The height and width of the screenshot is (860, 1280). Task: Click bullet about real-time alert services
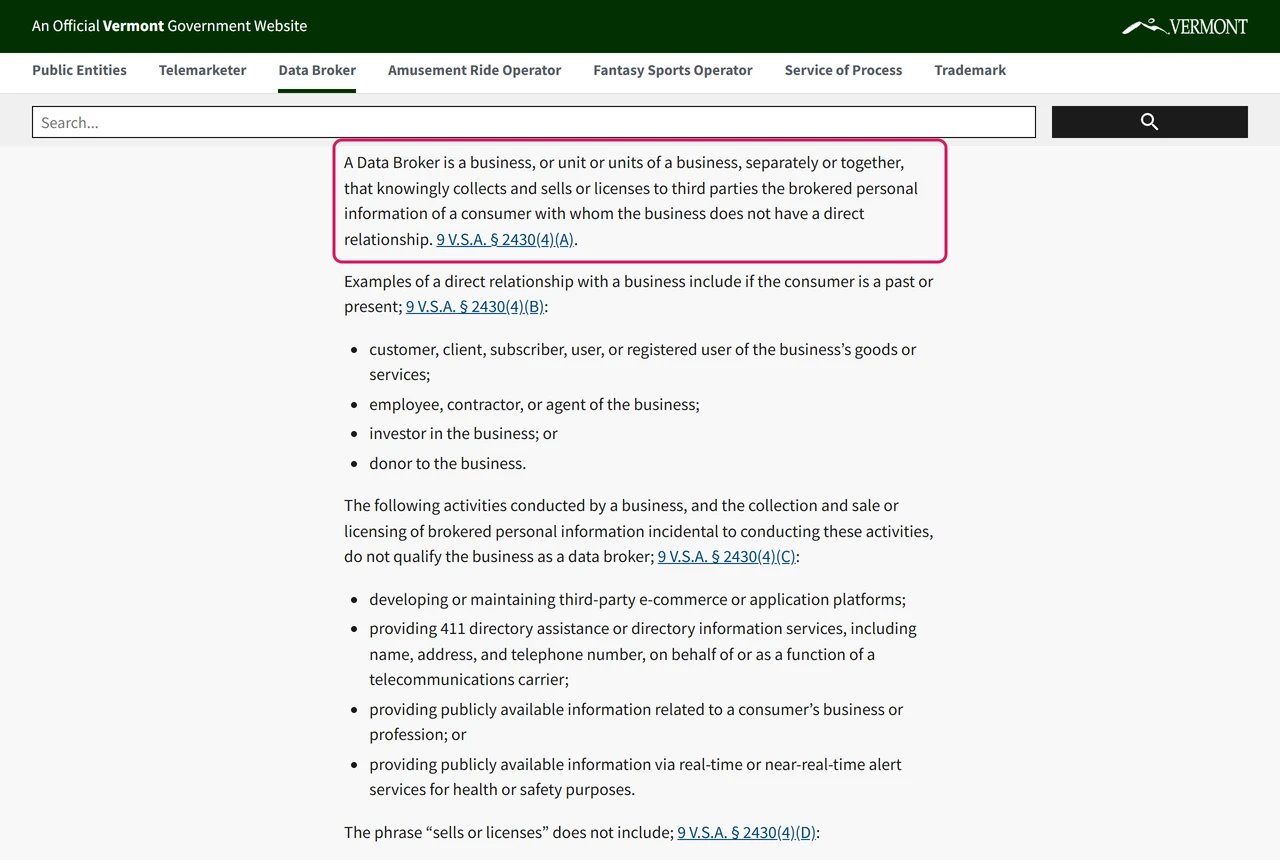click(x=635, y=777)
